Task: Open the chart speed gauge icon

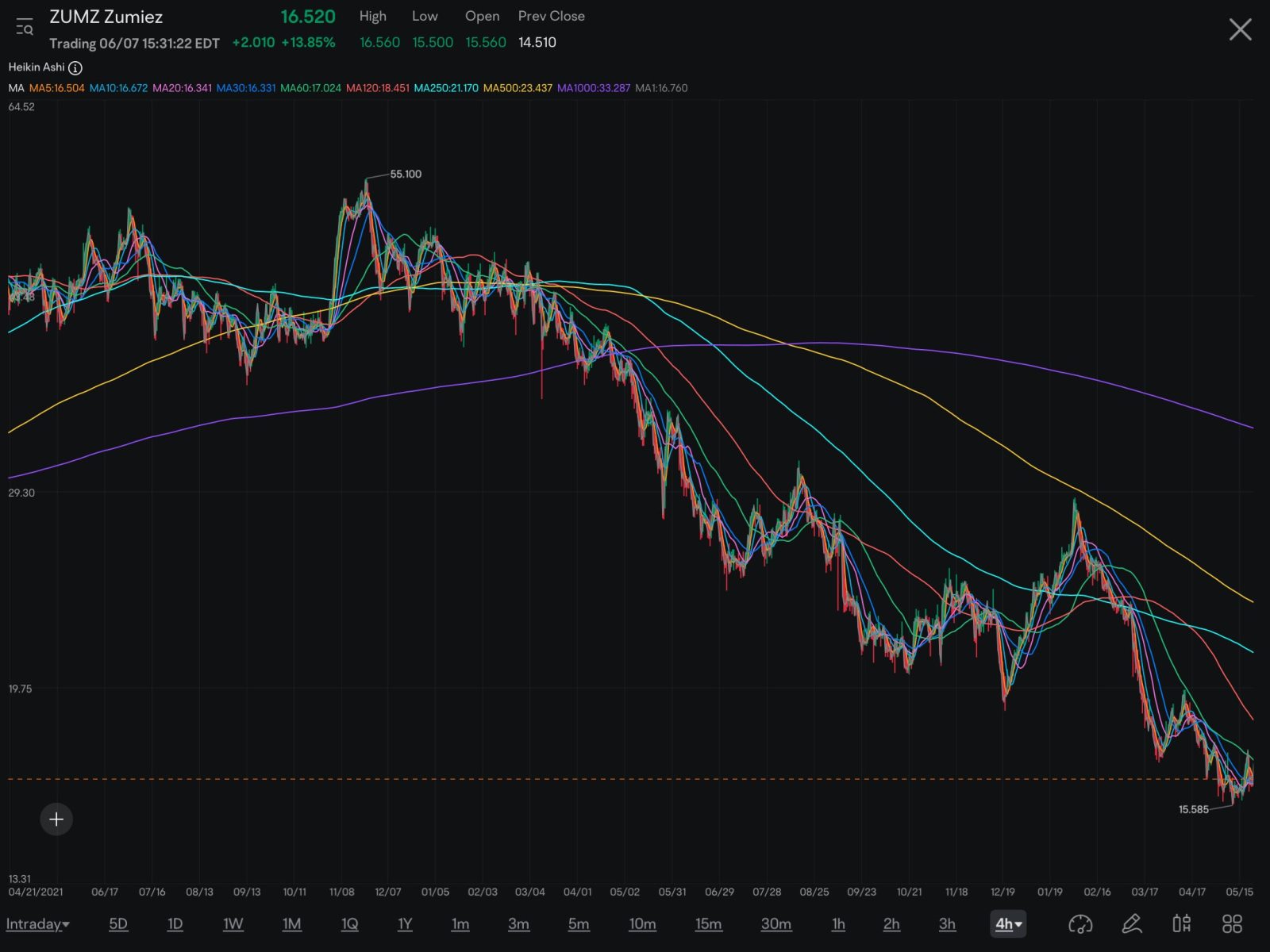Action: pyautogui.click(x=1080, y=924)
